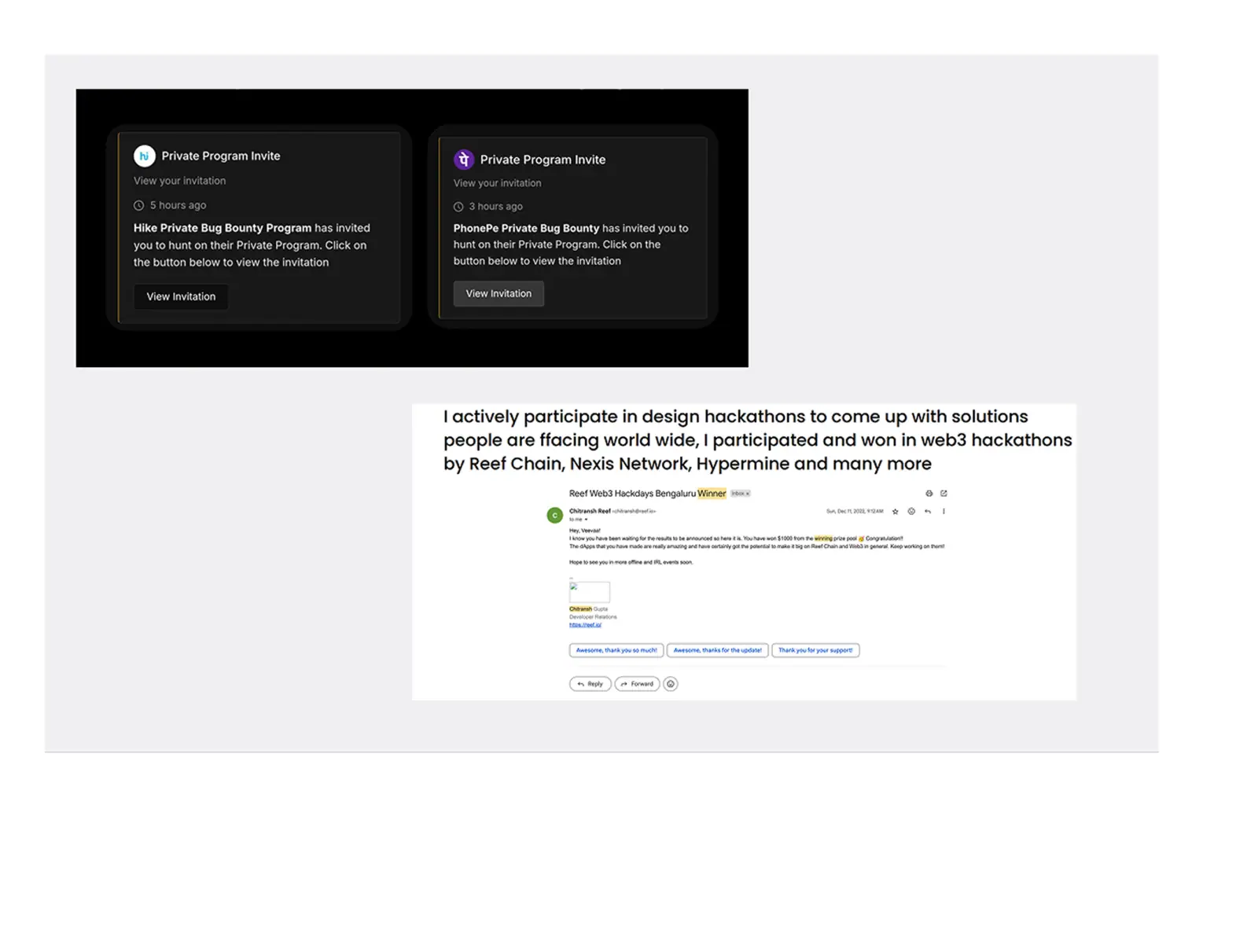Add emoji reaction in email header
The width and height of the screenshot is (1258, 952).
911,512
